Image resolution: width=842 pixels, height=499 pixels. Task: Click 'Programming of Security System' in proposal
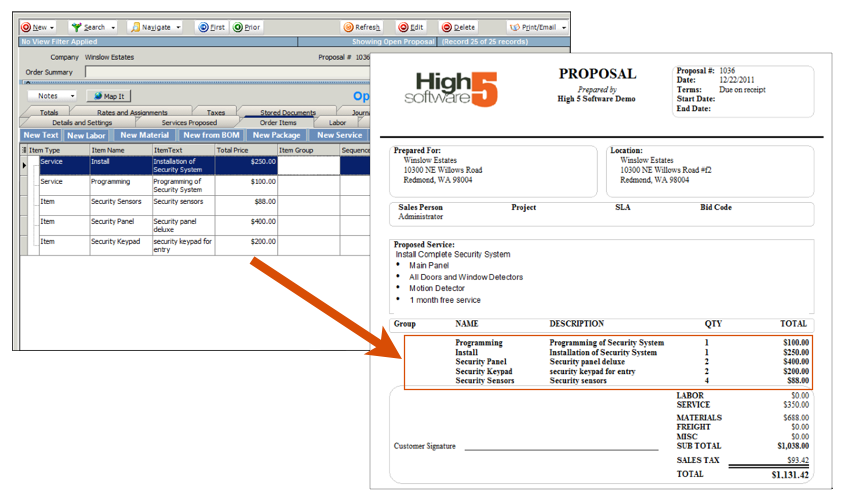[606, 343]
